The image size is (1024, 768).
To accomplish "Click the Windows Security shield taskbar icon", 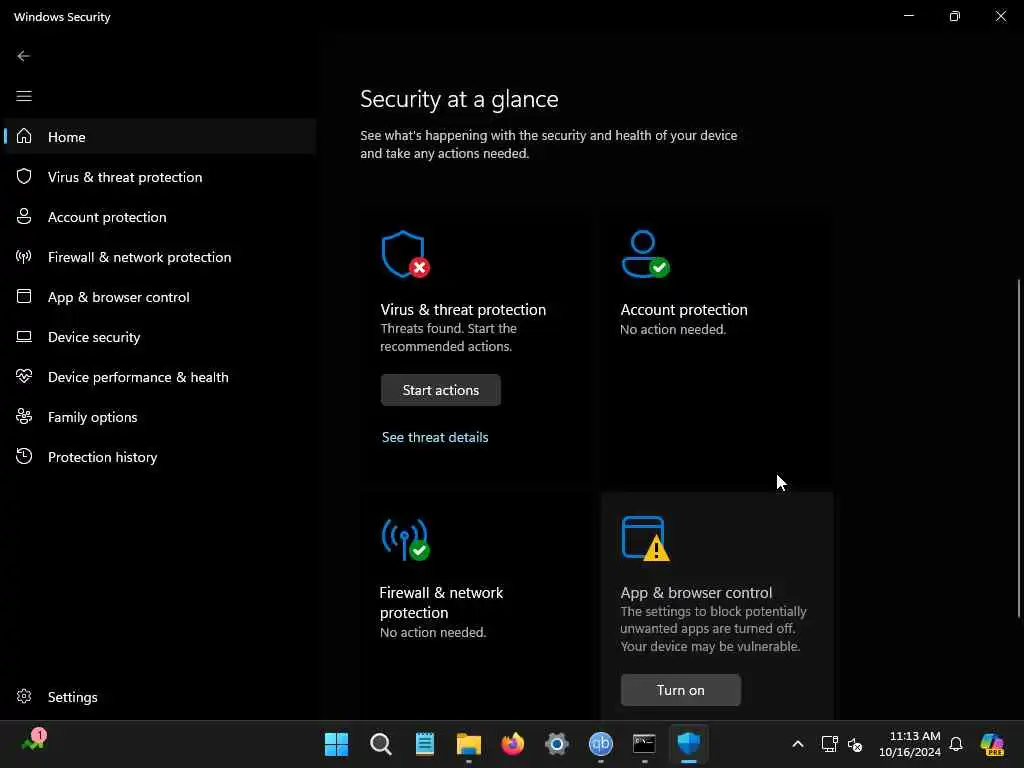I will tap(689, 744).
